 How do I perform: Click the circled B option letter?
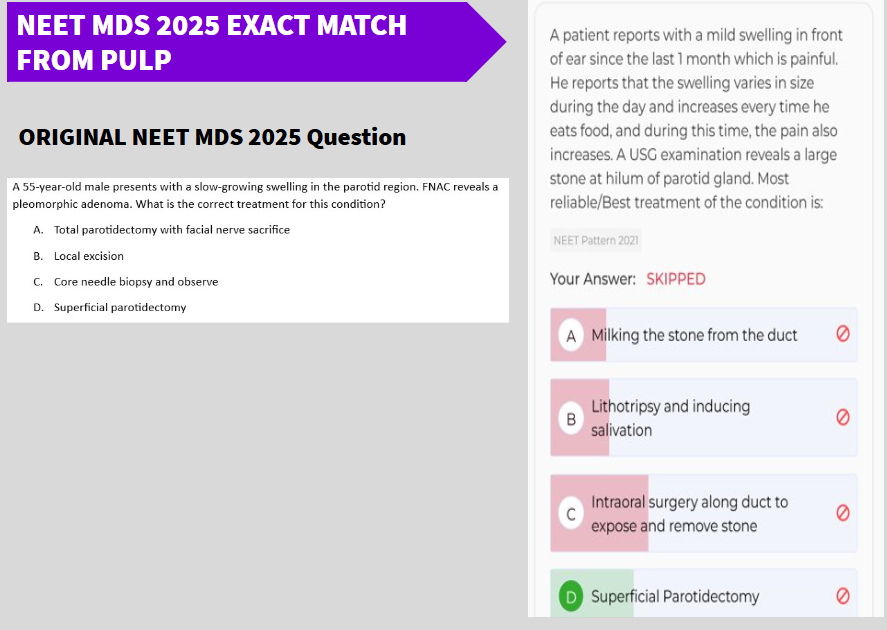click(x=571, y=418)
